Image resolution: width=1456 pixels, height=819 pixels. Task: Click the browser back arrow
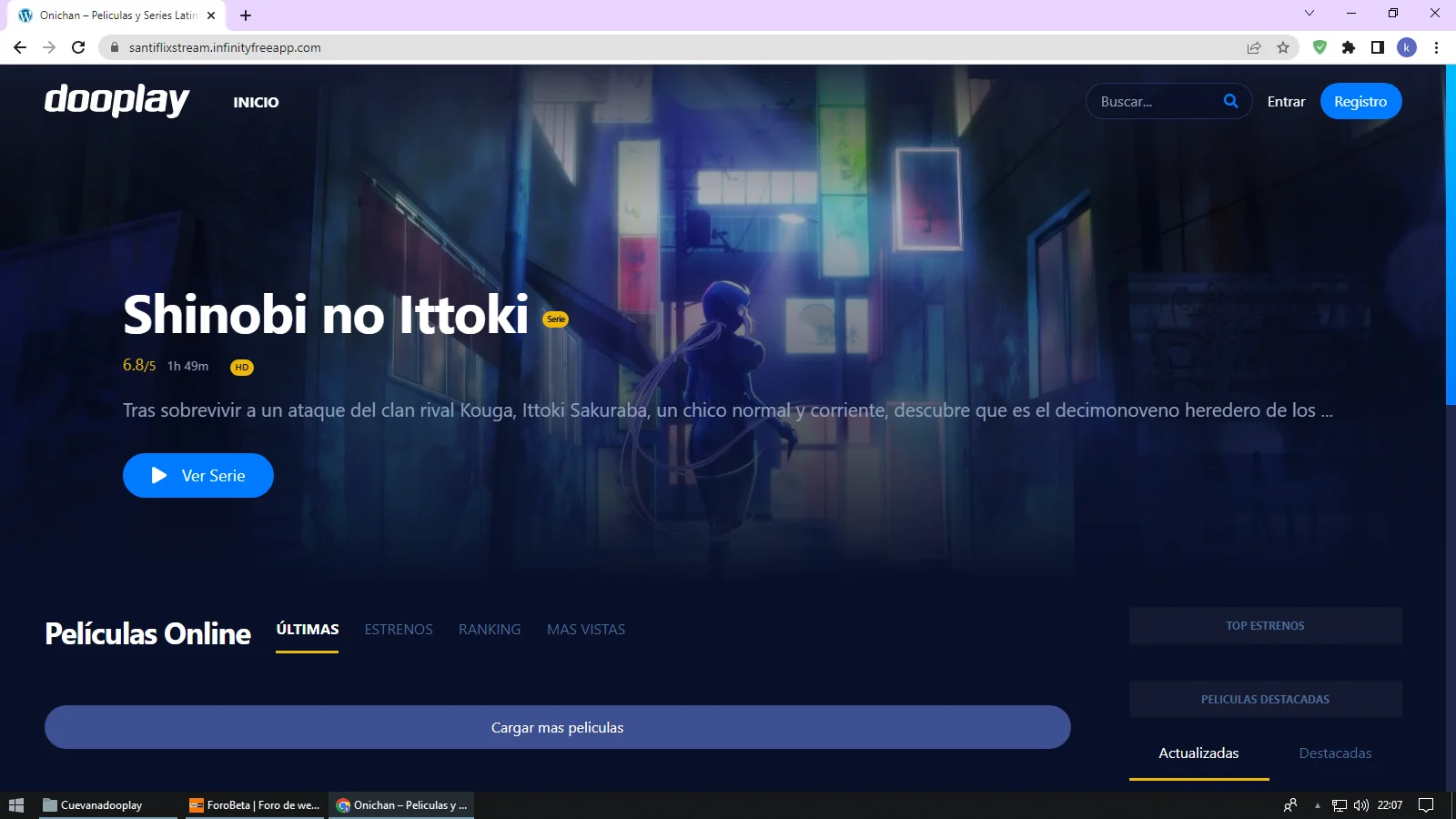20,47
